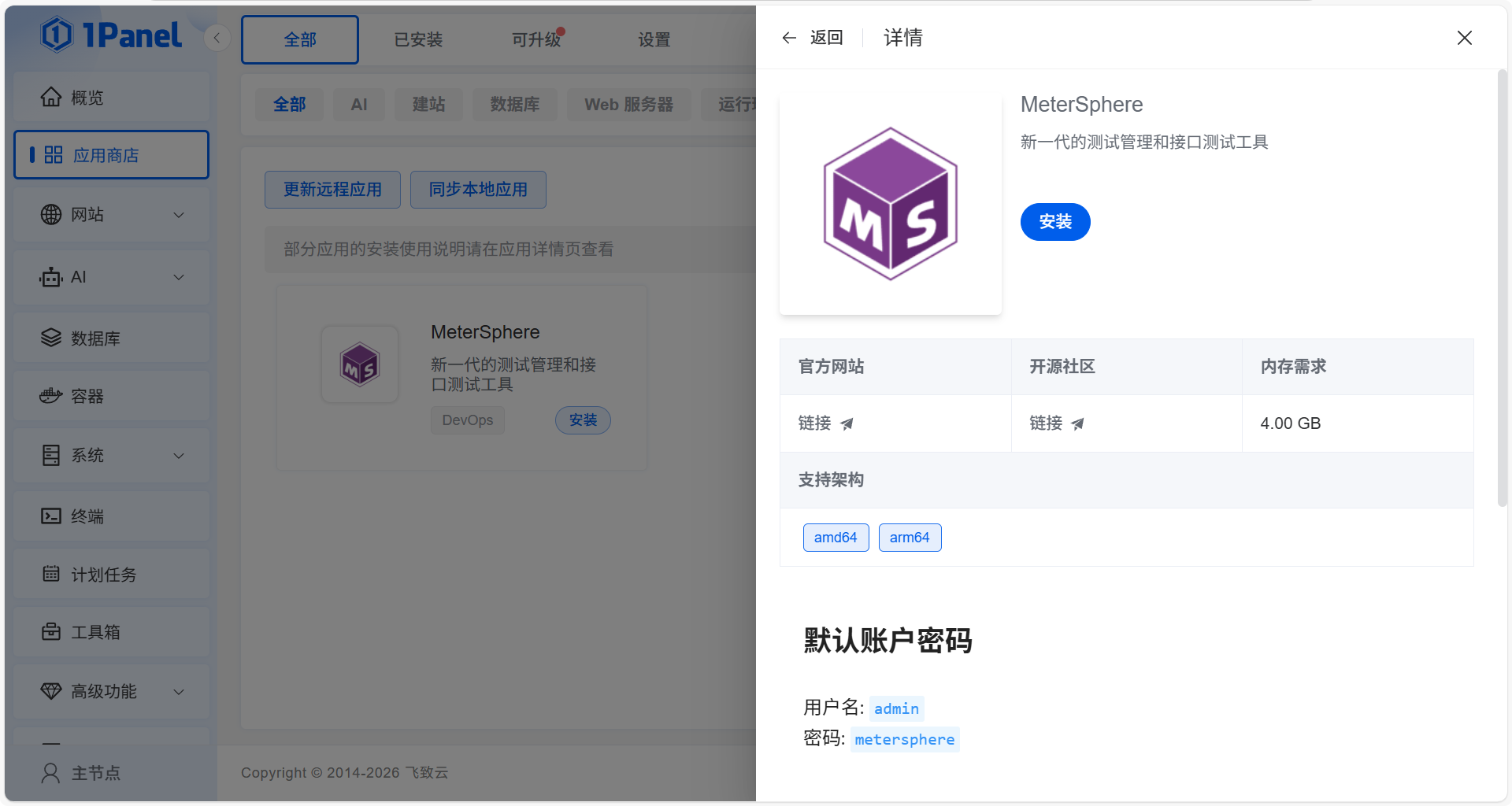Click the back arrow in details panel
Screen dimensions: 1512x806
[789, 38]
